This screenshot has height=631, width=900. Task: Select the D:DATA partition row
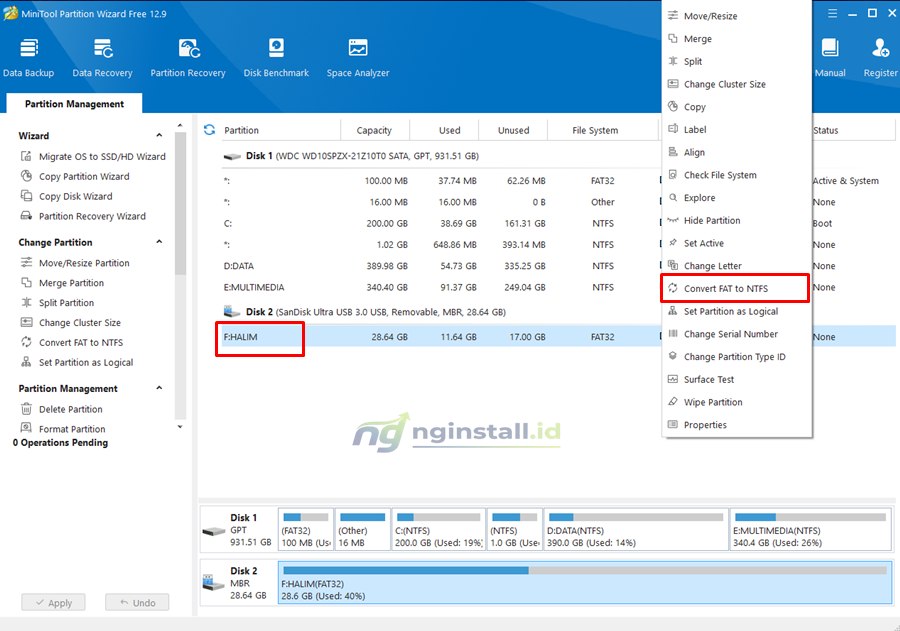[x=556, y=266]
